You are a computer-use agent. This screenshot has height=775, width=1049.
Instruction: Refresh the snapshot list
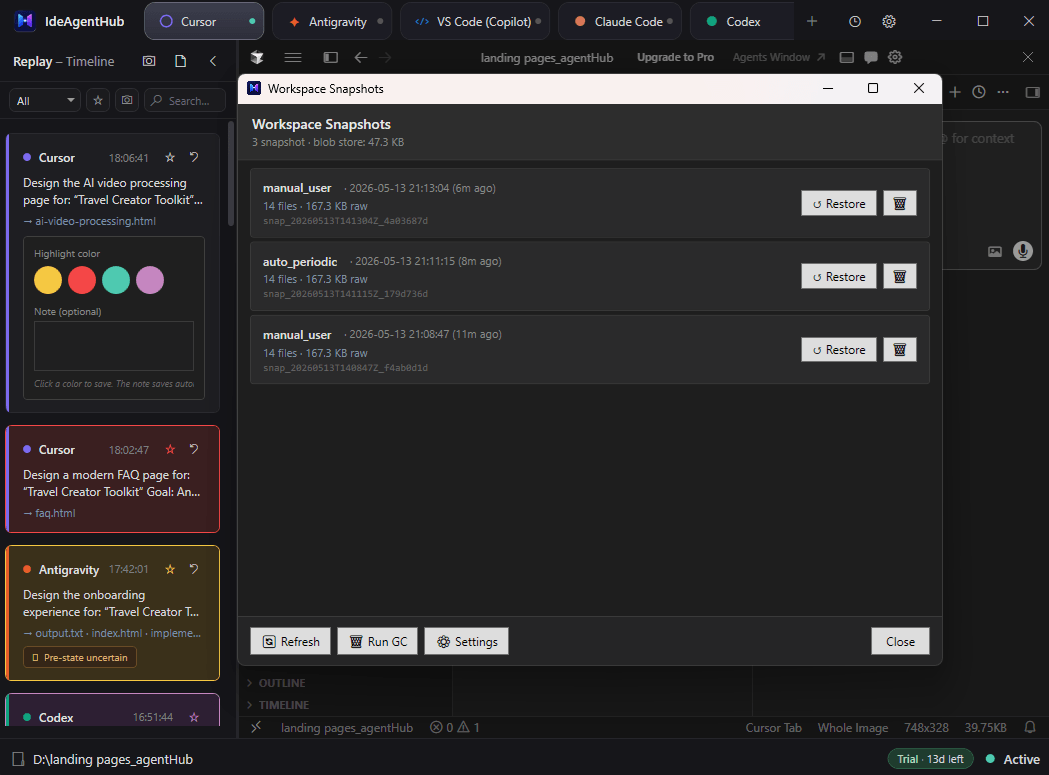tap(290, 641)
